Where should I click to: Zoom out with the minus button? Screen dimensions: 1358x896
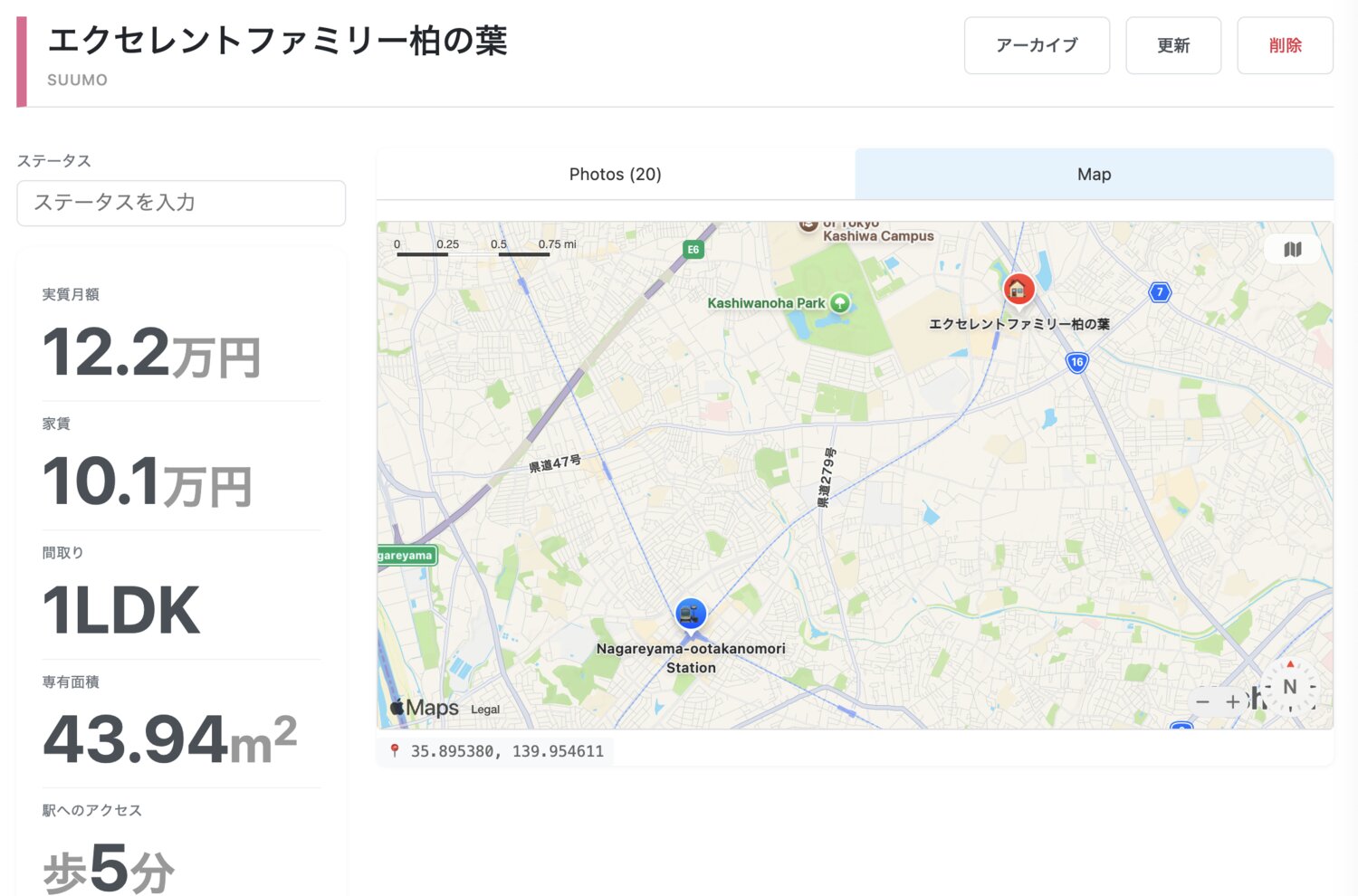click(1202, 701)
